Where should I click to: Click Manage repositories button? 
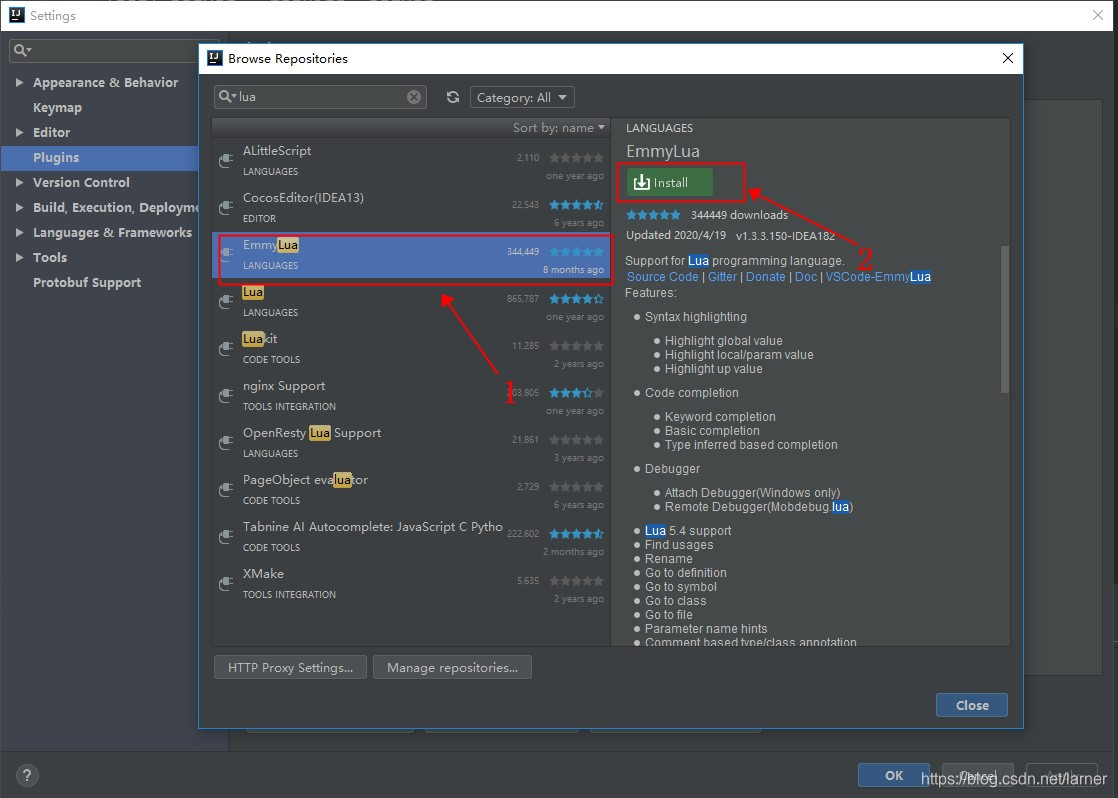tap(452, 667)
